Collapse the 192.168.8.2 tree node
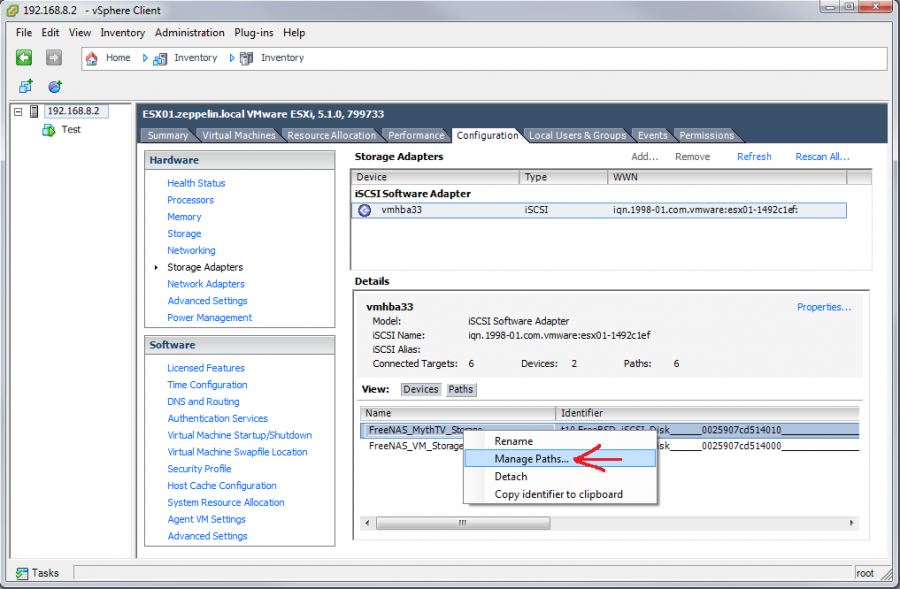This screenshot has height=589, width=900. pos(18,111)
